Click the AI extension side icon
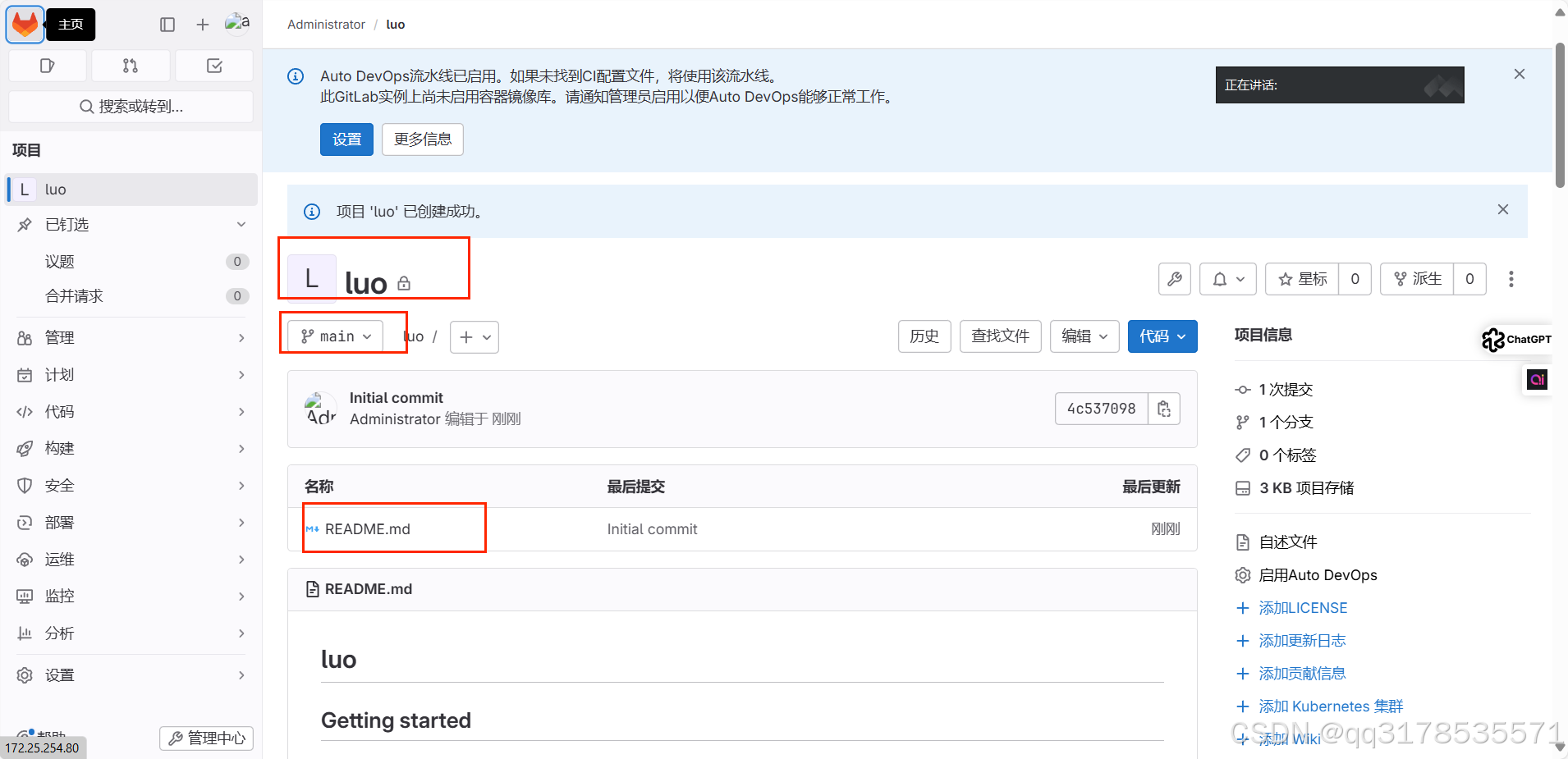This screenshot has width=1568, height=759. (1537, 379)
